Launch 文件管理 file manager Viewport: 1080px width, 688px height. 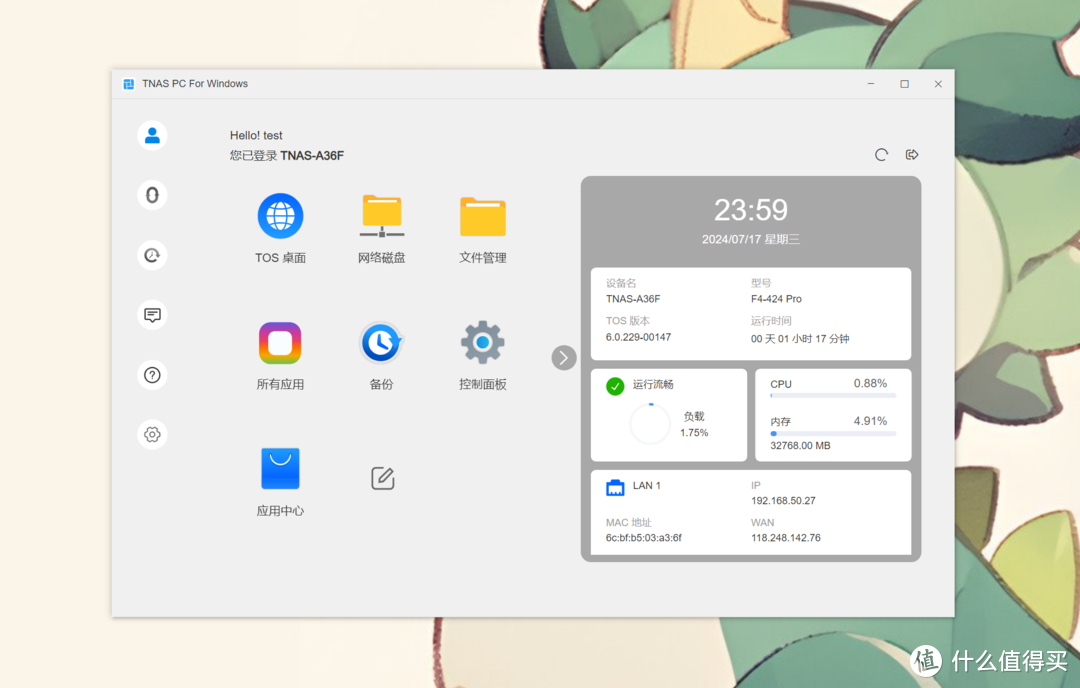[482, 216]
